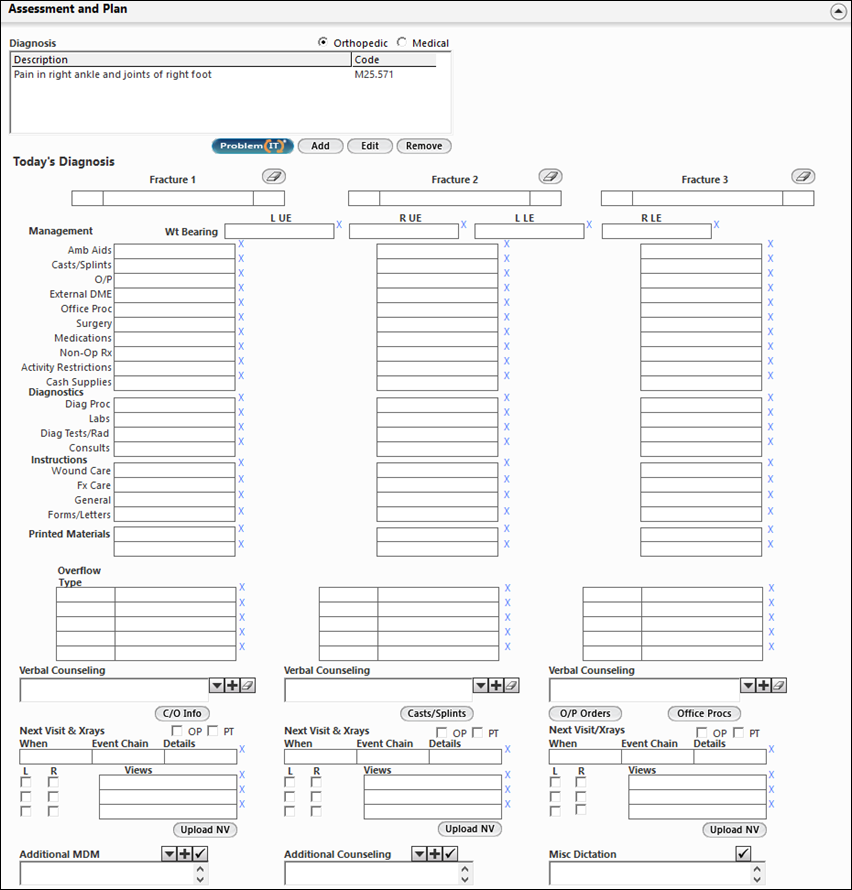Check PT box in first Next Visit
The width and height of the screenshot is (852, 890).
(213, 731)
